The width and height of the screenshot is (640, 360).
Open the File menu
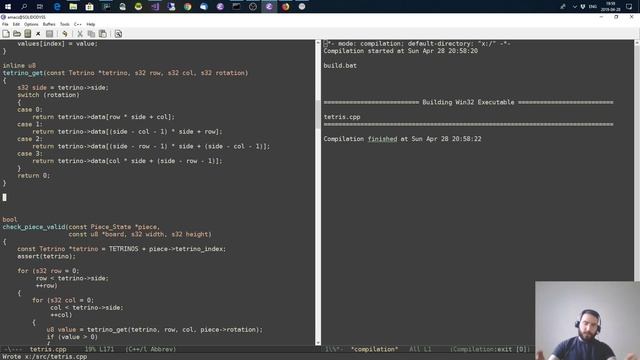[x=5, y=24]
